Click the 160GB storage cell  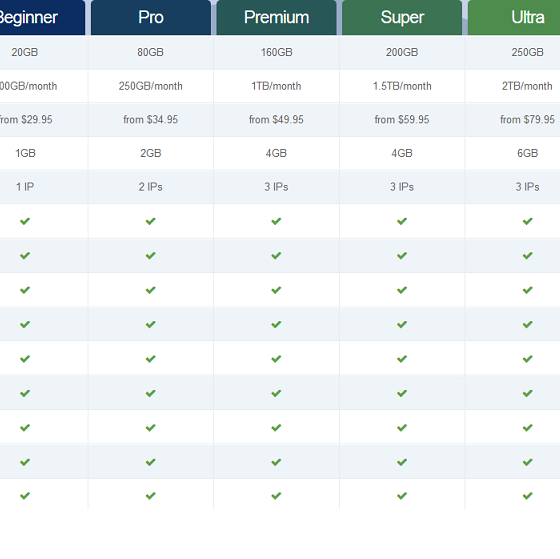(276, 52)
